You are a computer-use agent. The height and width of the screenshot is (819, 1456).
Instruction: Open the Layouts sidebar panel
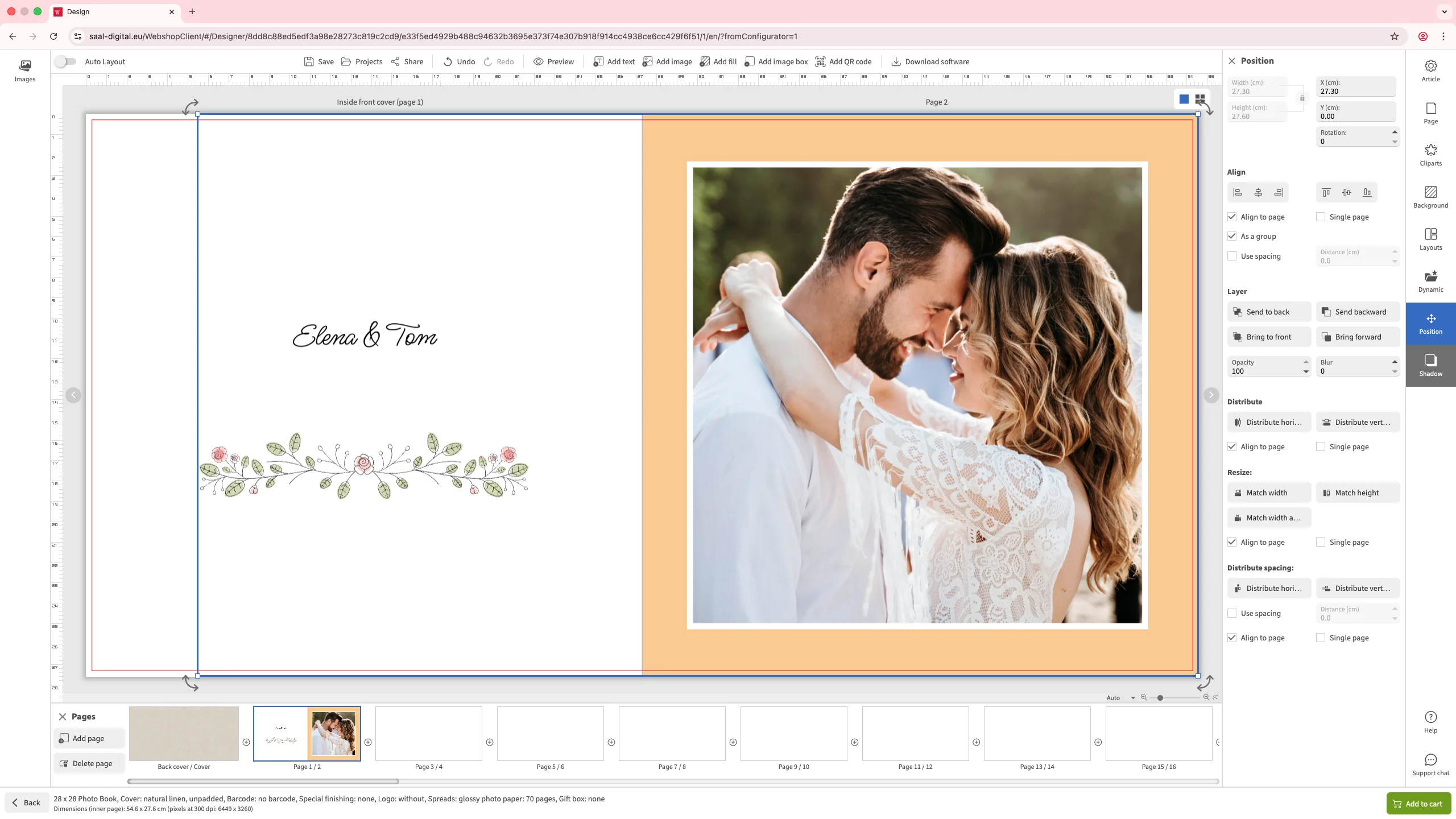tap(1430, 239)
